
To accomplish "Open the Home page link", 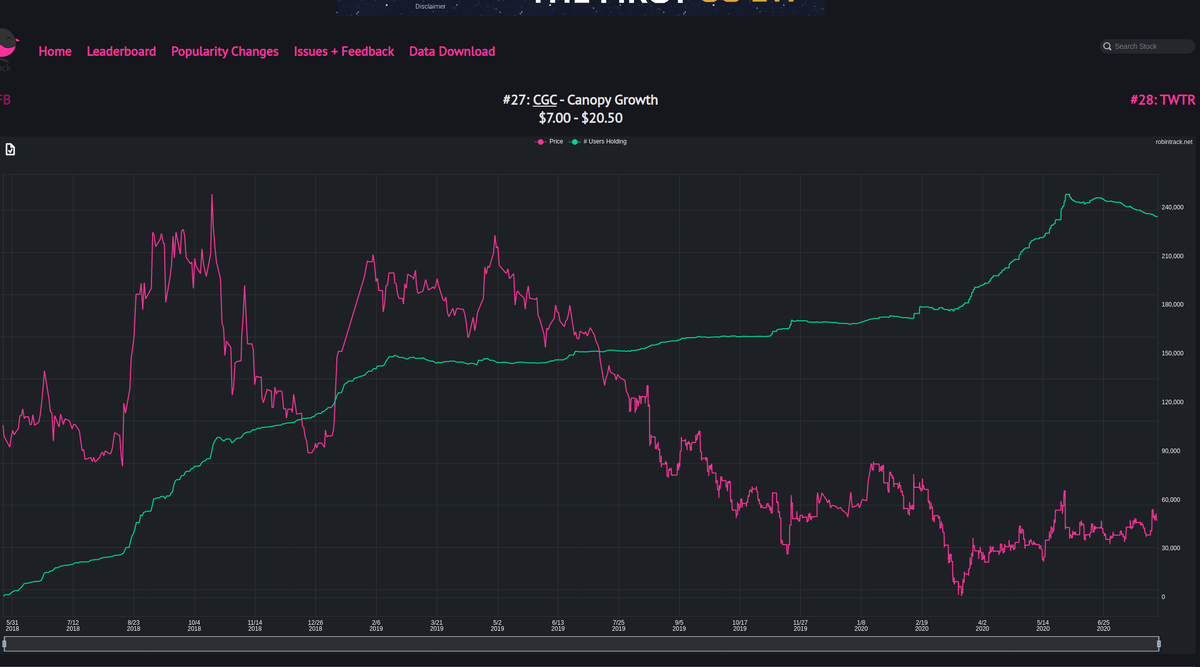I will [55, 51].
